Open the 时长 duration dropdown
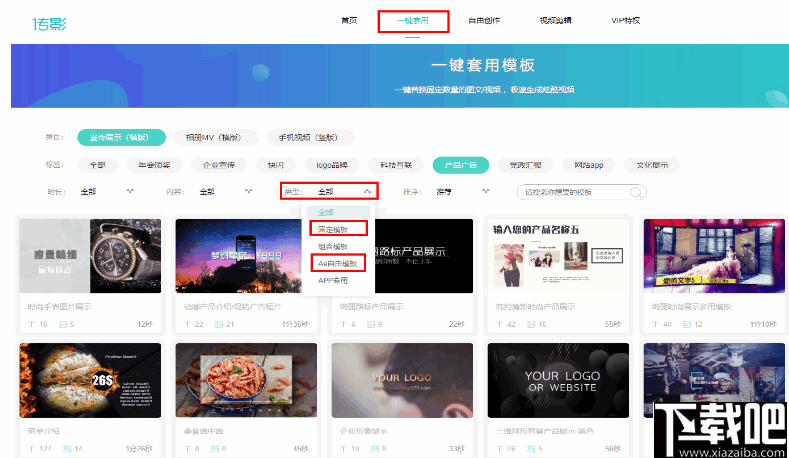This screenshot has height=458, width=789. coord(107,192)
